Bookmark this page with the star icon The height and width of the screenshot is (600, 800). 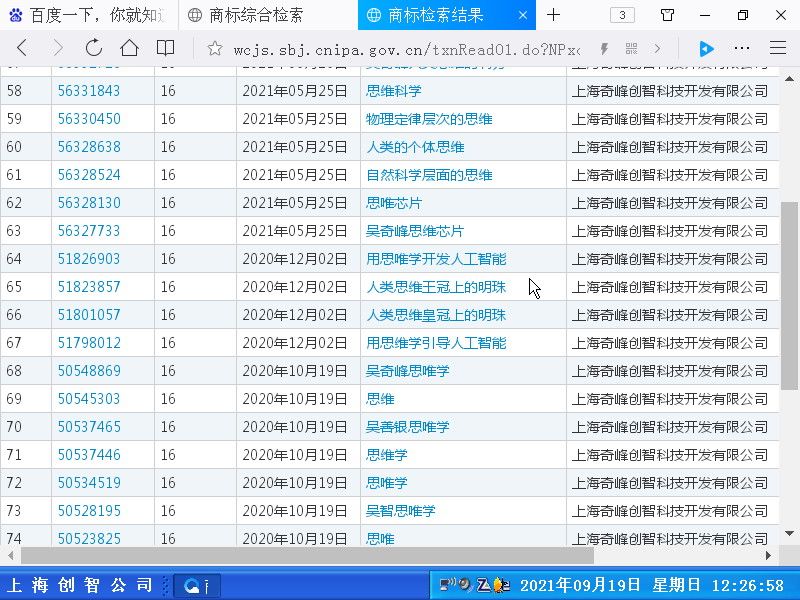[214, 48]
